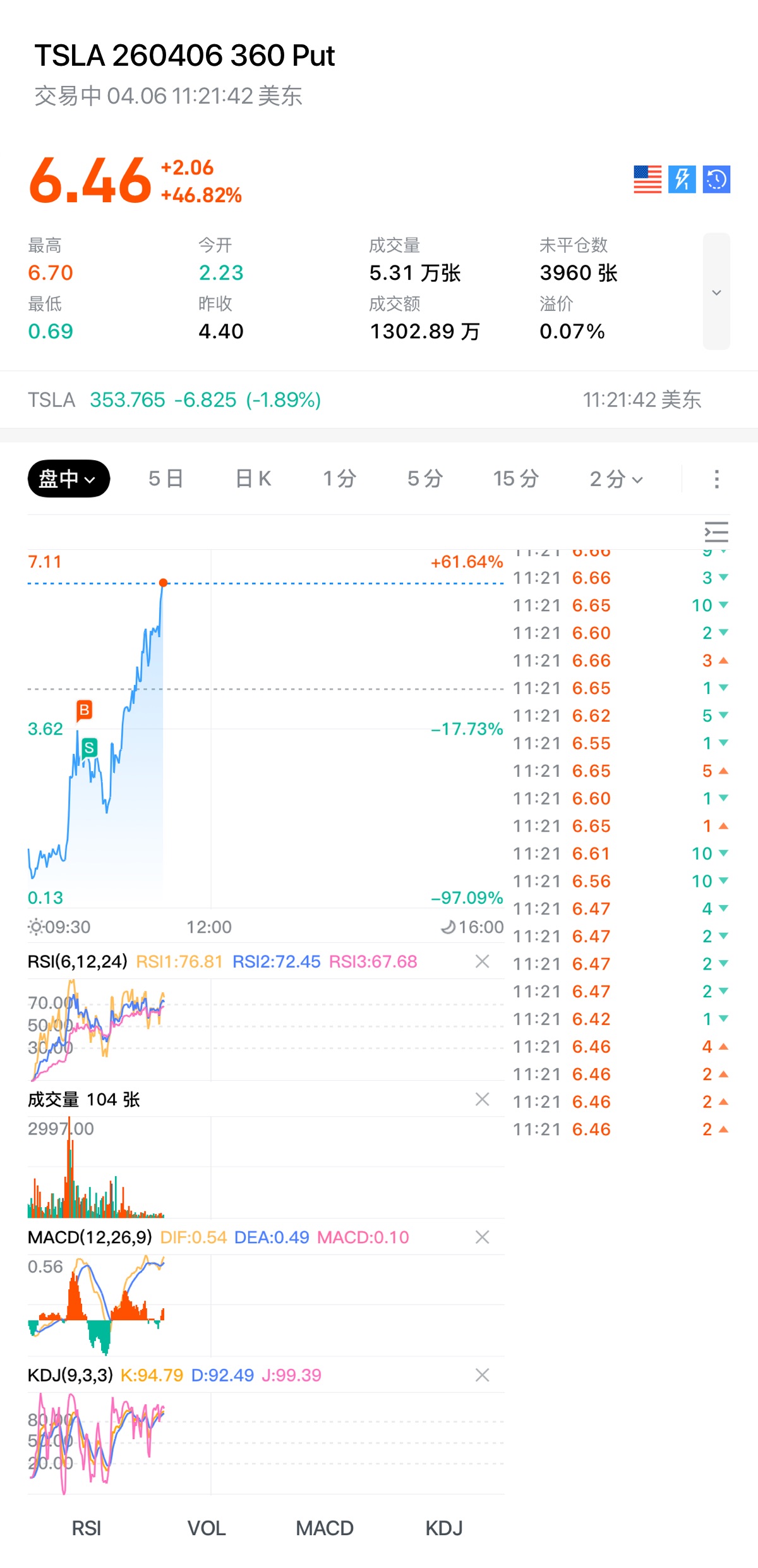Select the VOL indicator button
This screenshot has width=758, height=1568.
(x=207, y=1528)
